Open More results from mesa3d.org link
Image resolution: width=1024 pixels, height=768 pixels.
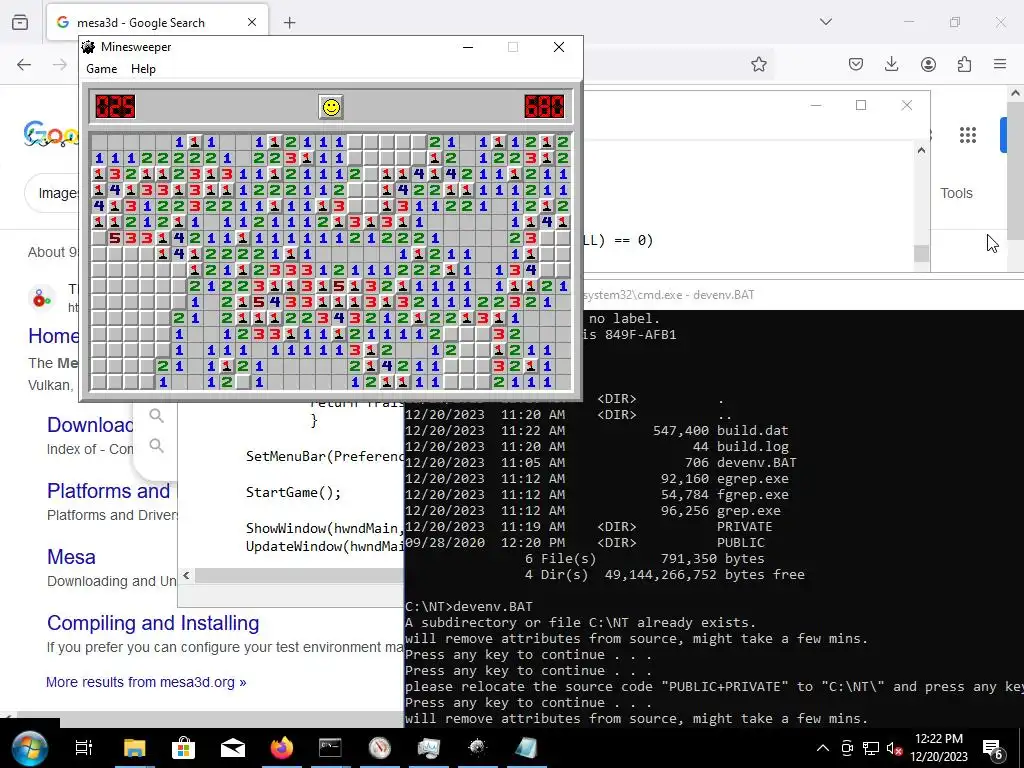pos(146,682)
